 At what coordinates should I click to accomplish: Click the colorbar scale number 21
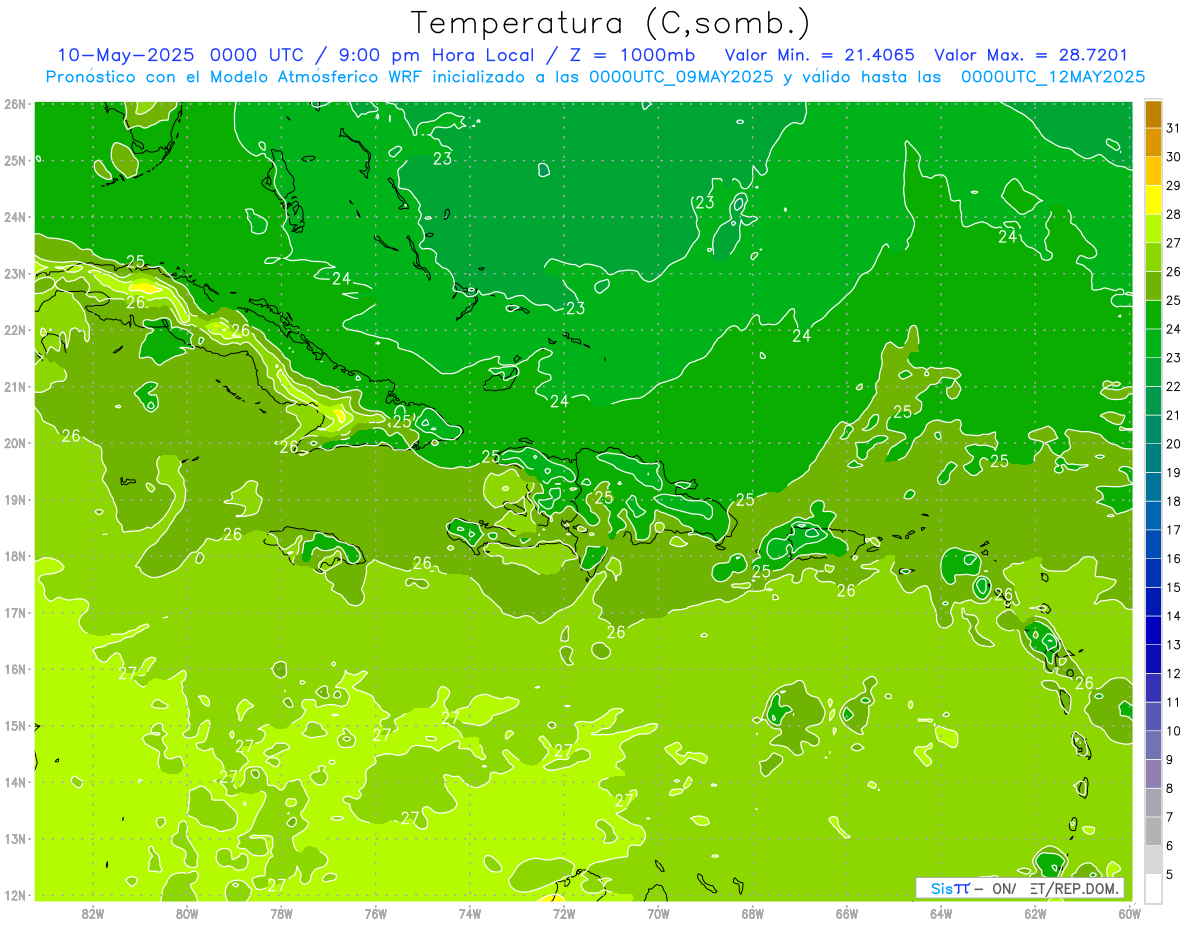tap(1174, 415)
